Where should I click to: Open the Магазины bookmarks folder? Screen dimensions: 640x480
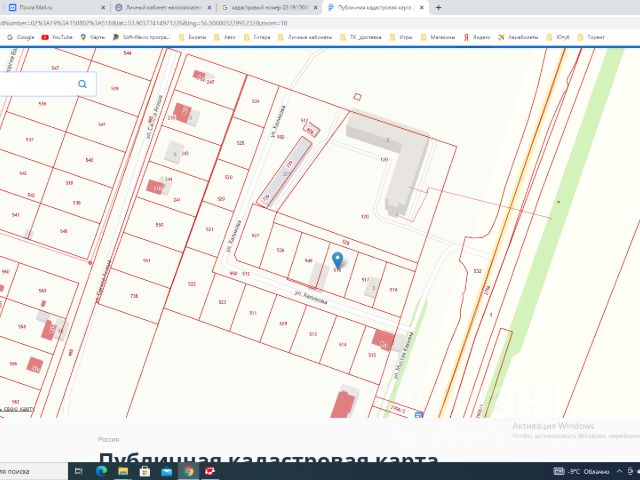(438, 37)
